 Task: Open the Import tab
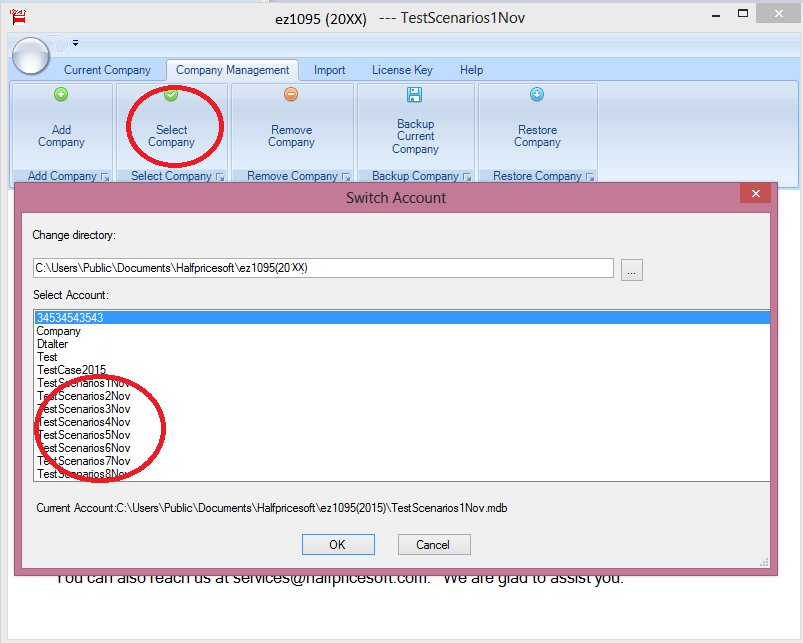click(x=329, y=70)
